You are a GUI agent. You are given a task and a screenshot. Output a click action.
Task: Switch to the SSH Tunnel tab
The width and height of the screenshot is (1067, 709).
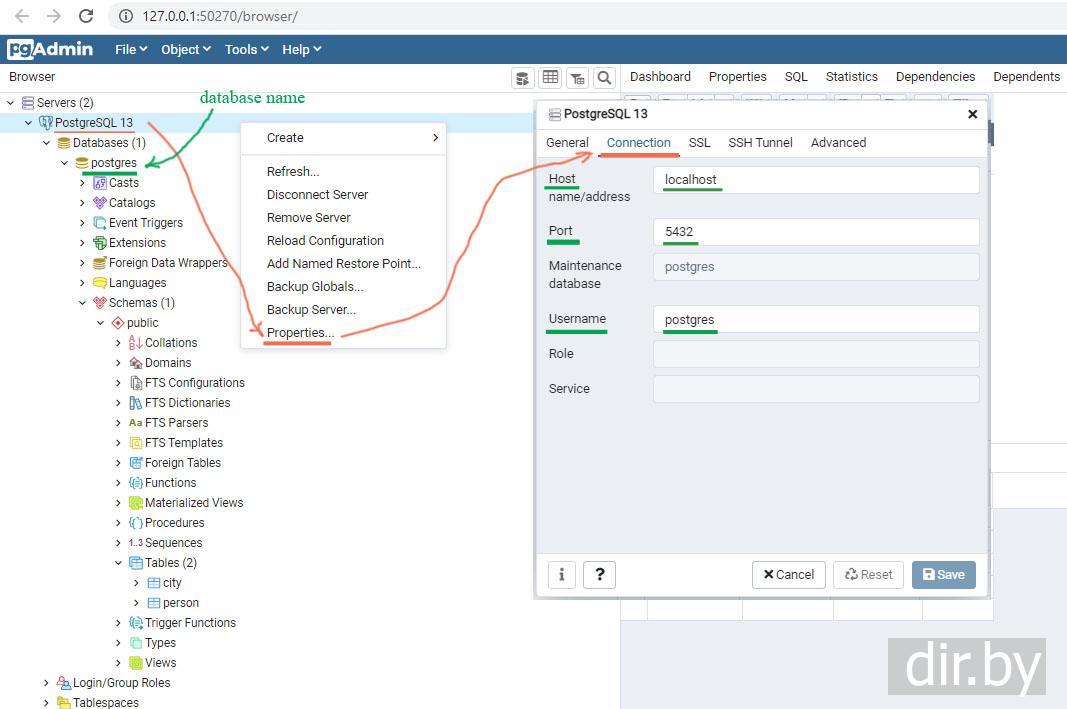(x=760, y=143)
